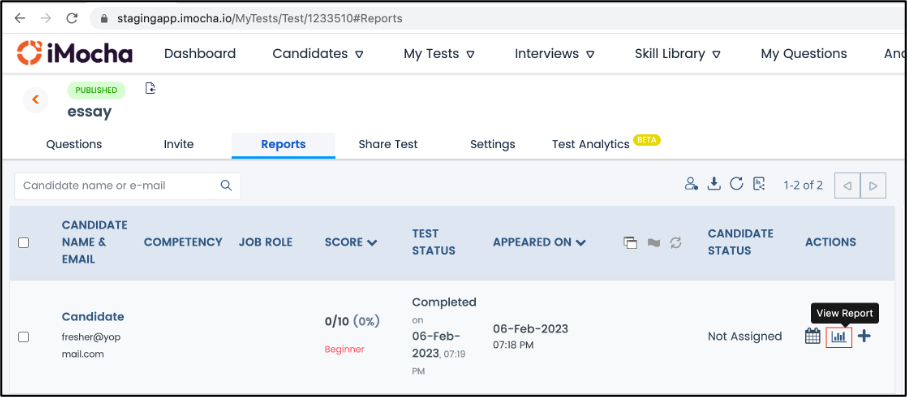The height and width of the screenshot is (398, 908).
Task: Click the lock icon in address bar
Action: [104, 19]
